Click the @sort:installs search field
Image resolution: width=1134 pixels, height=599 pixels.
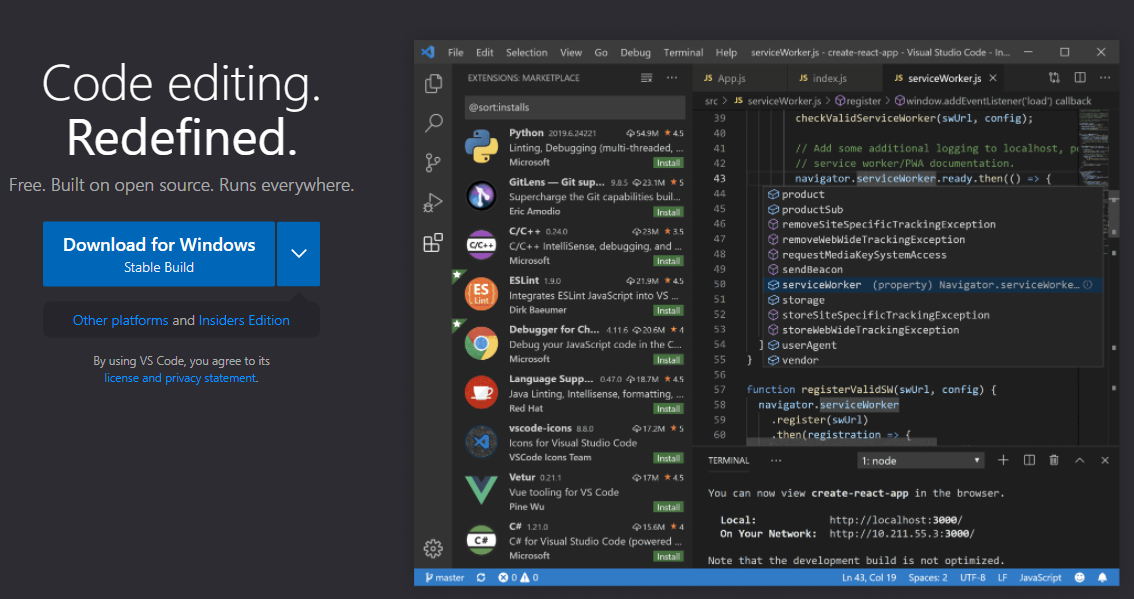coord(575,107)
